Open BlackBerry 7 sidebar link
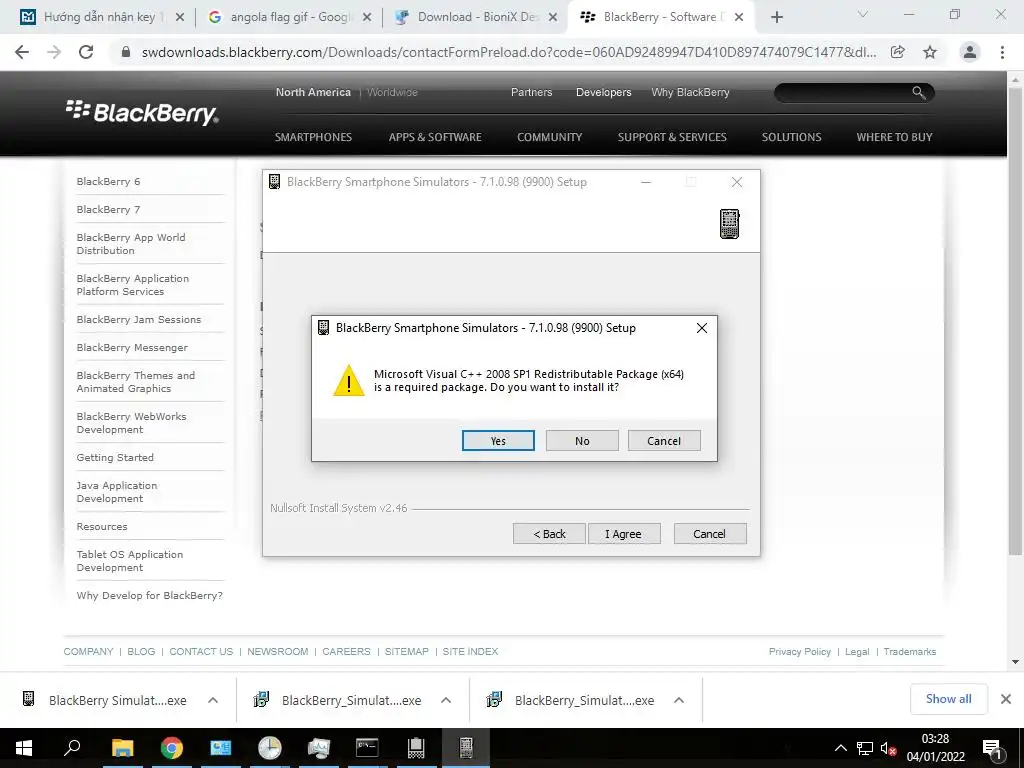1024x768 pixels. [108, 210]
